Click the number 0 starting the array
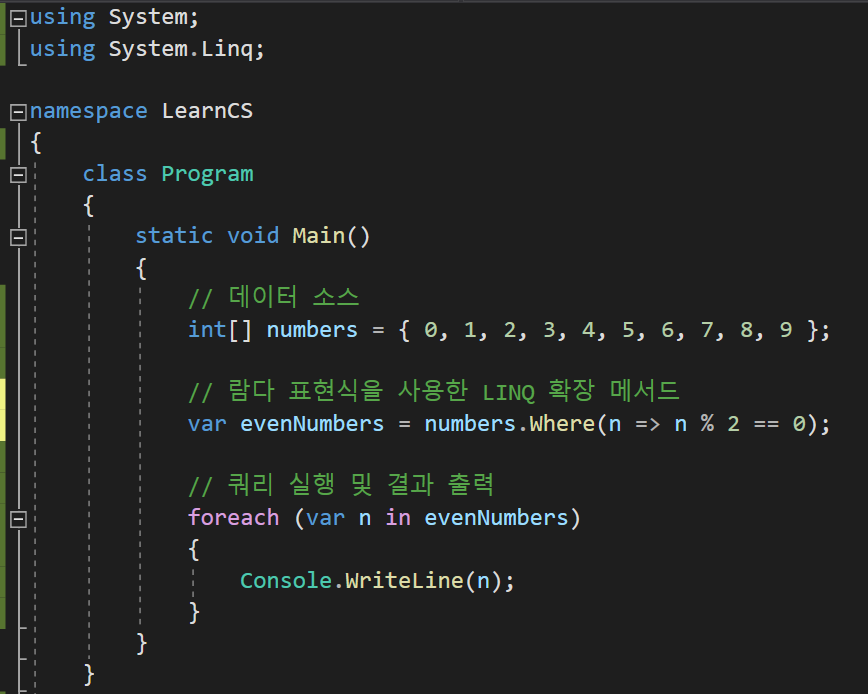 [431, 330]
